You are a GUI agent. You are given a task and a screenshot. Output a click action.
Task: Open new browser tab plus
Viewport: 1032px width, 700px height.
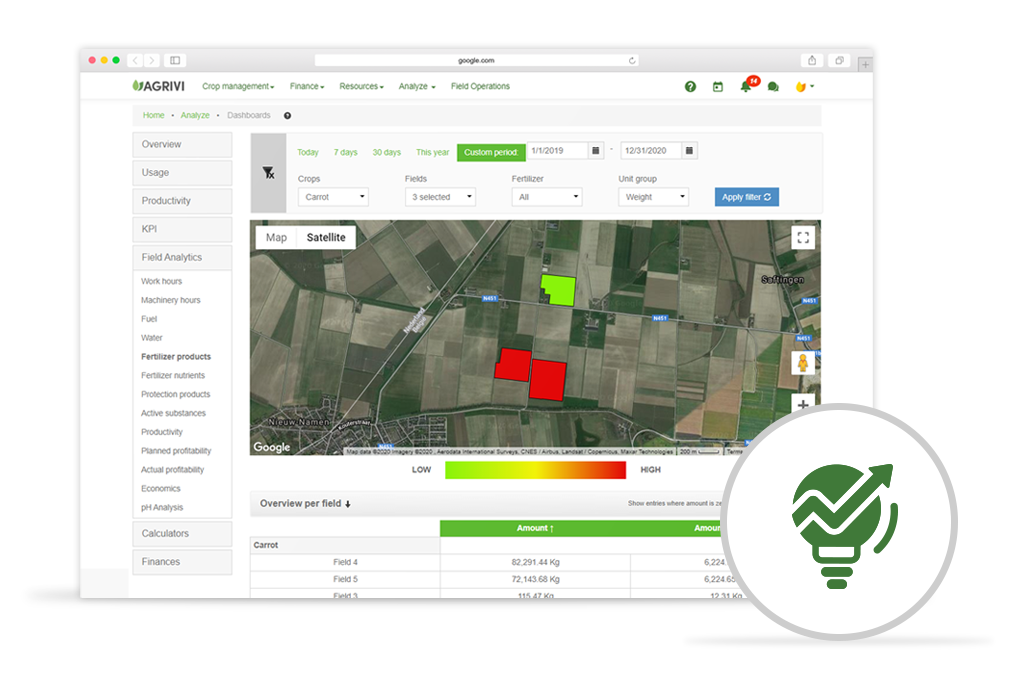865,64
